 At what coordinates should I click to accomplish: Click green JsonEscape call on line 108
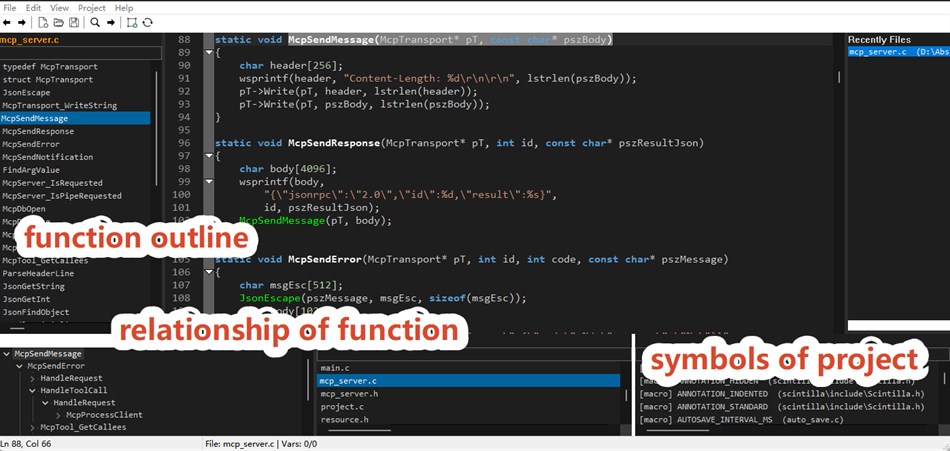[x=270, y=298]
